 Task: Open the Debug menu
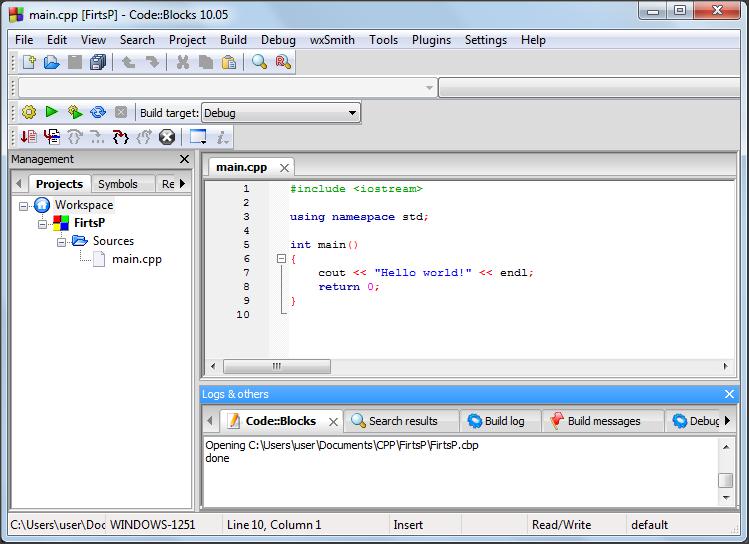click(x=278, y=40)
